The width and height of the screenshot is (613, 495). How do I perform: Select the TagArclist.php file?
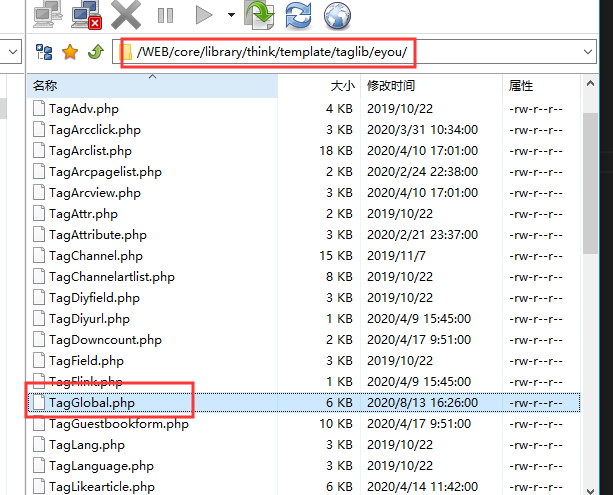[90, 150]
